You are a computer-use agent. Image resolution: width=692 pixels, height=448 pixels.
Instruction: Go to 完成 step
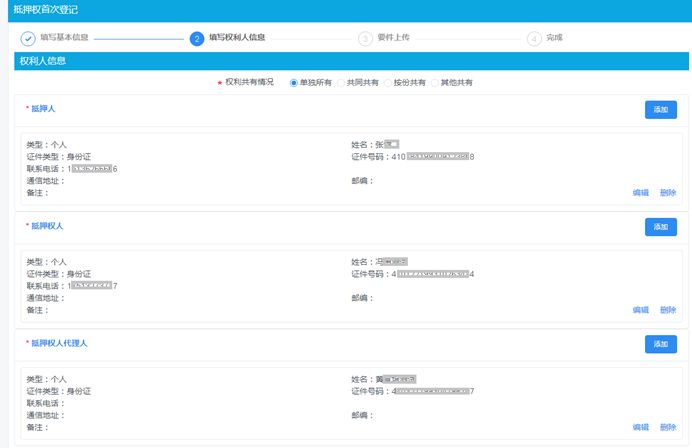click(x=554, y=38)
